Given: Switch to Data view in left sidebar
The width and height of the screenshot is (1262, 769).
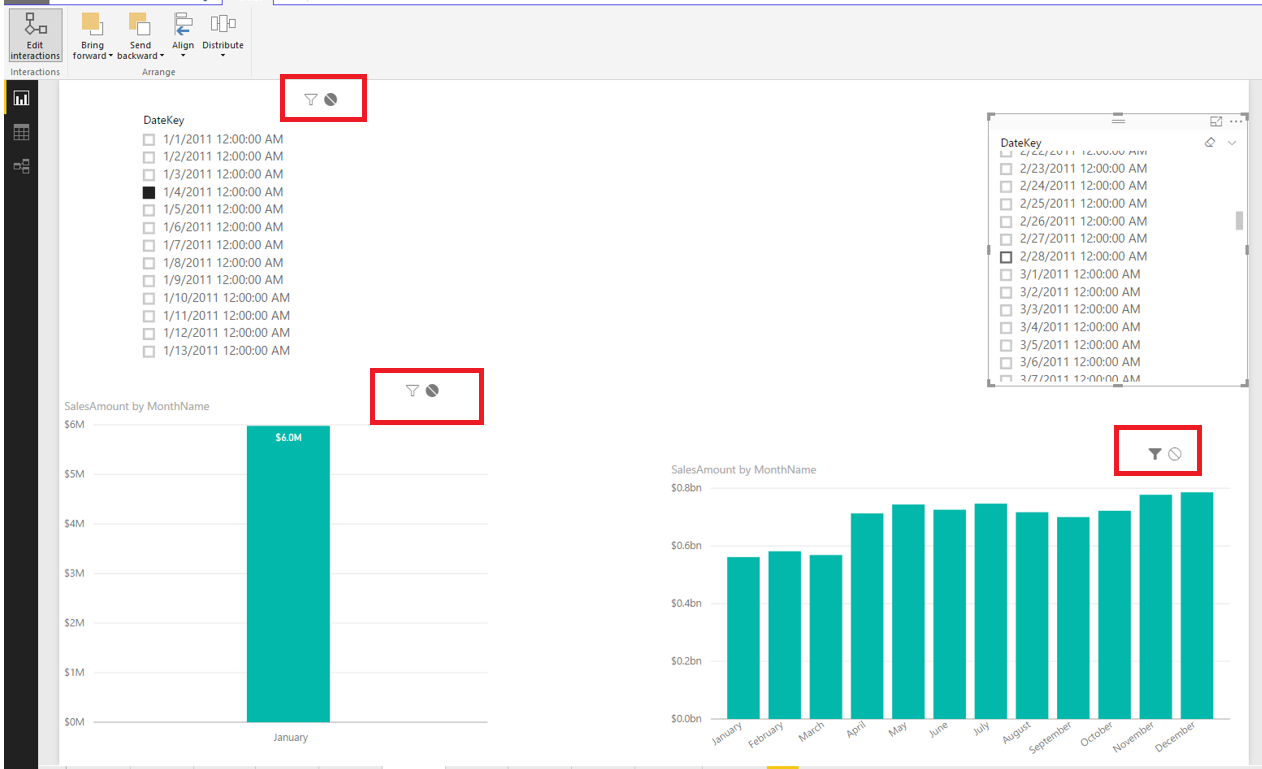Looking at the screenshot, I should pyautogui.click(x=21, y=132).
